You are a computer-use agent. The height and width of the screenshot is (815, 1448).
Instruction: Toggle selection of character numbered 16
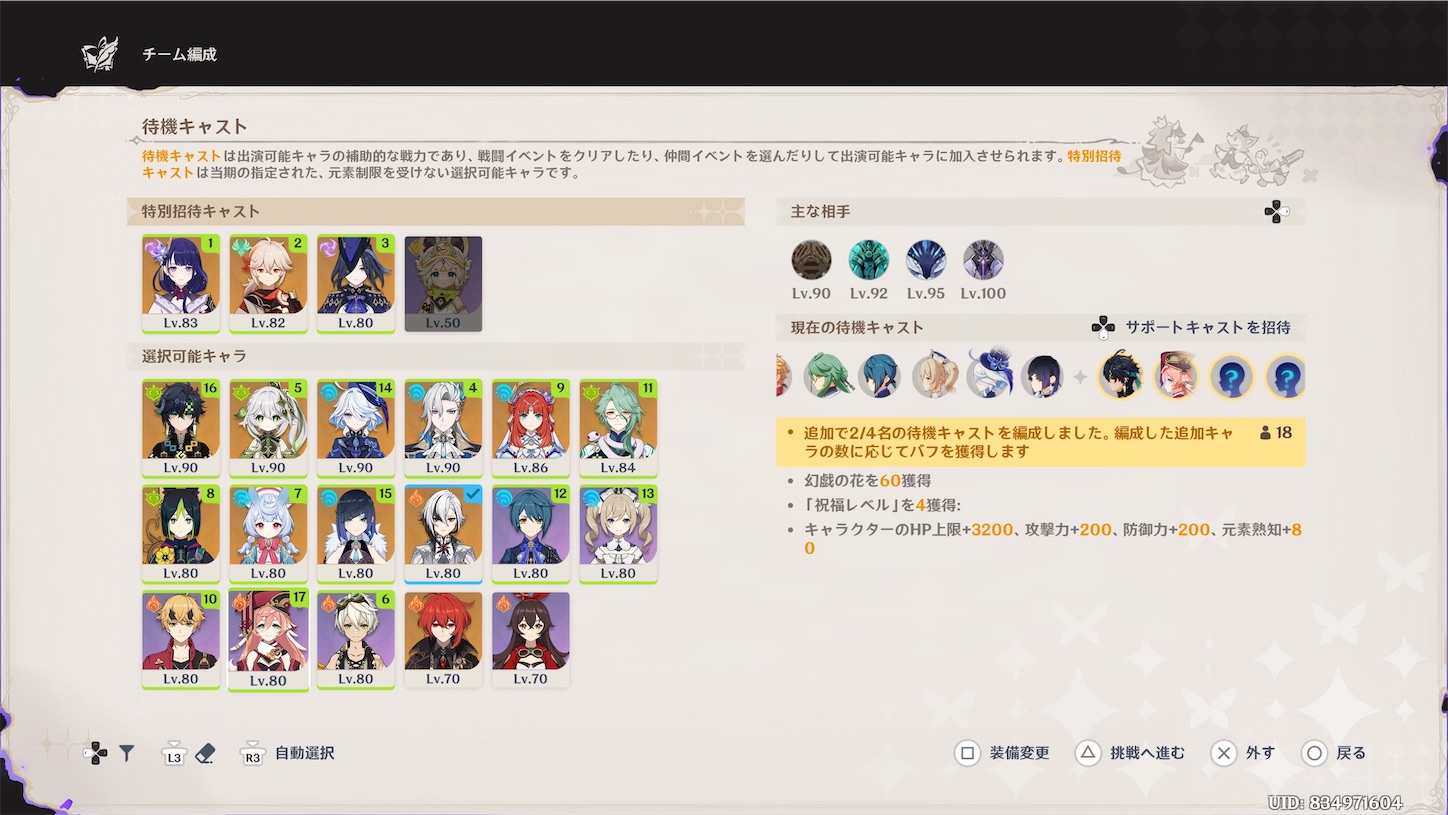(181, 428)
